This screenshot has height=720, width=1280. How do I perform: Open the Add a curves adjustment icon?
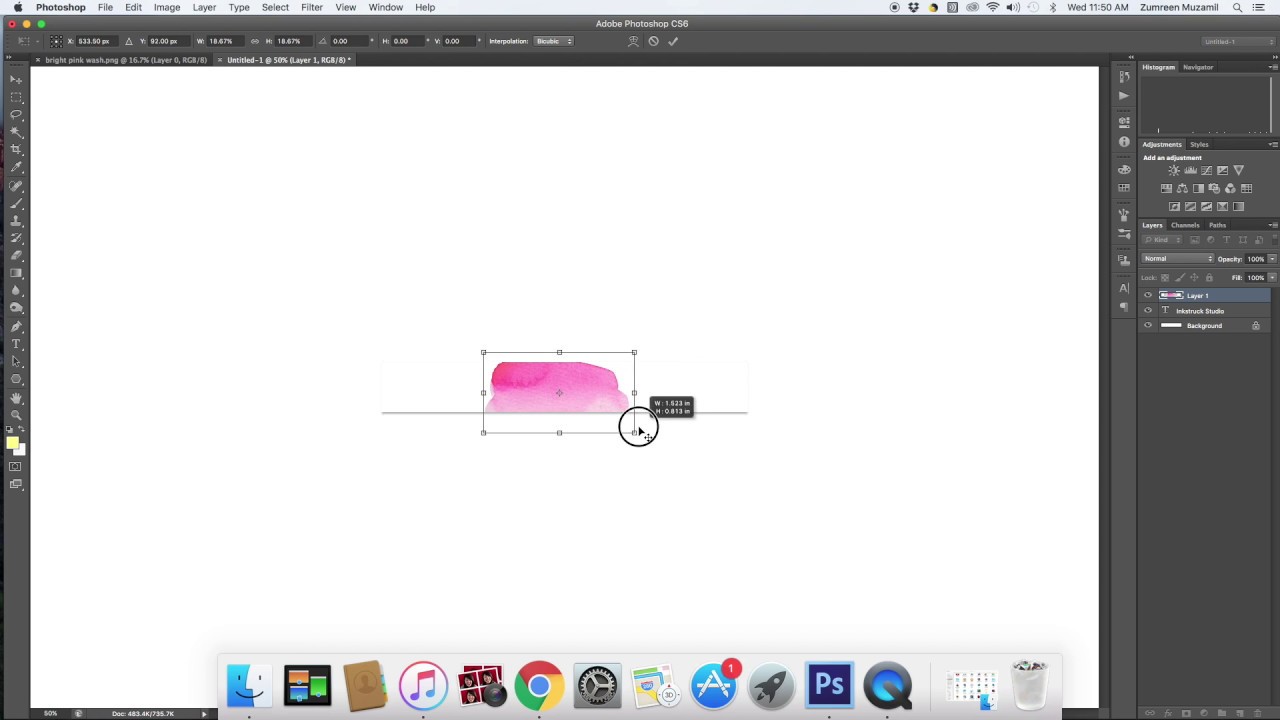coord(1204,171)
